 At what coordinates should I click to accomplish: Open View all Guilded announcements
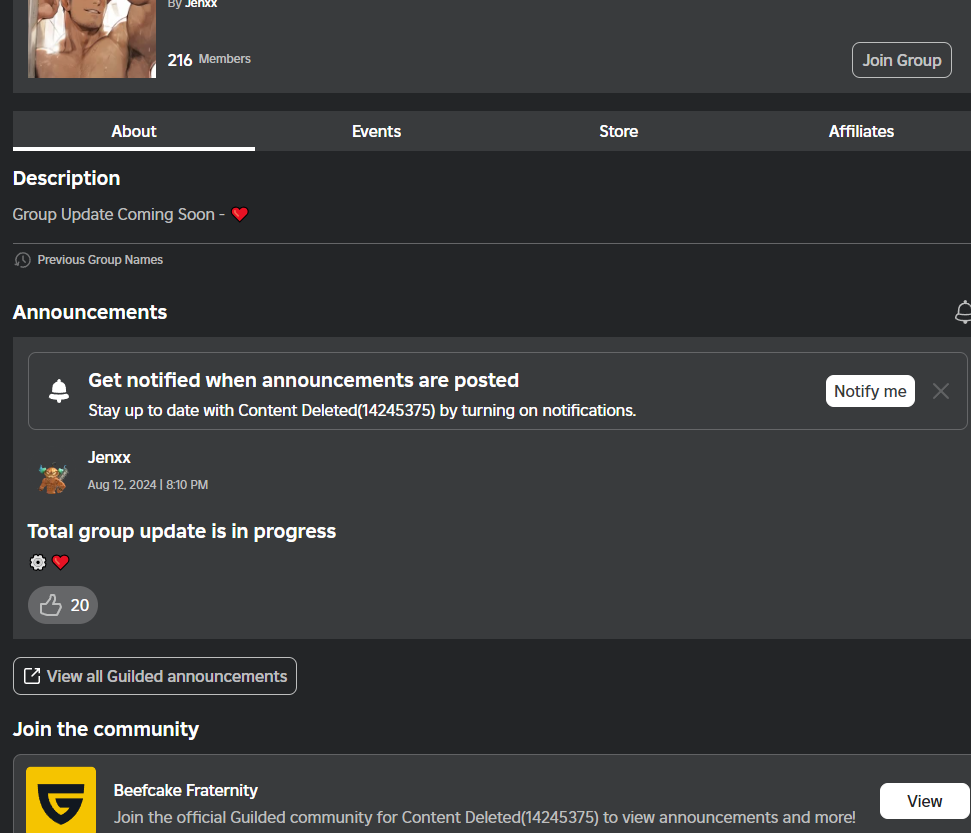click(155, 676)
